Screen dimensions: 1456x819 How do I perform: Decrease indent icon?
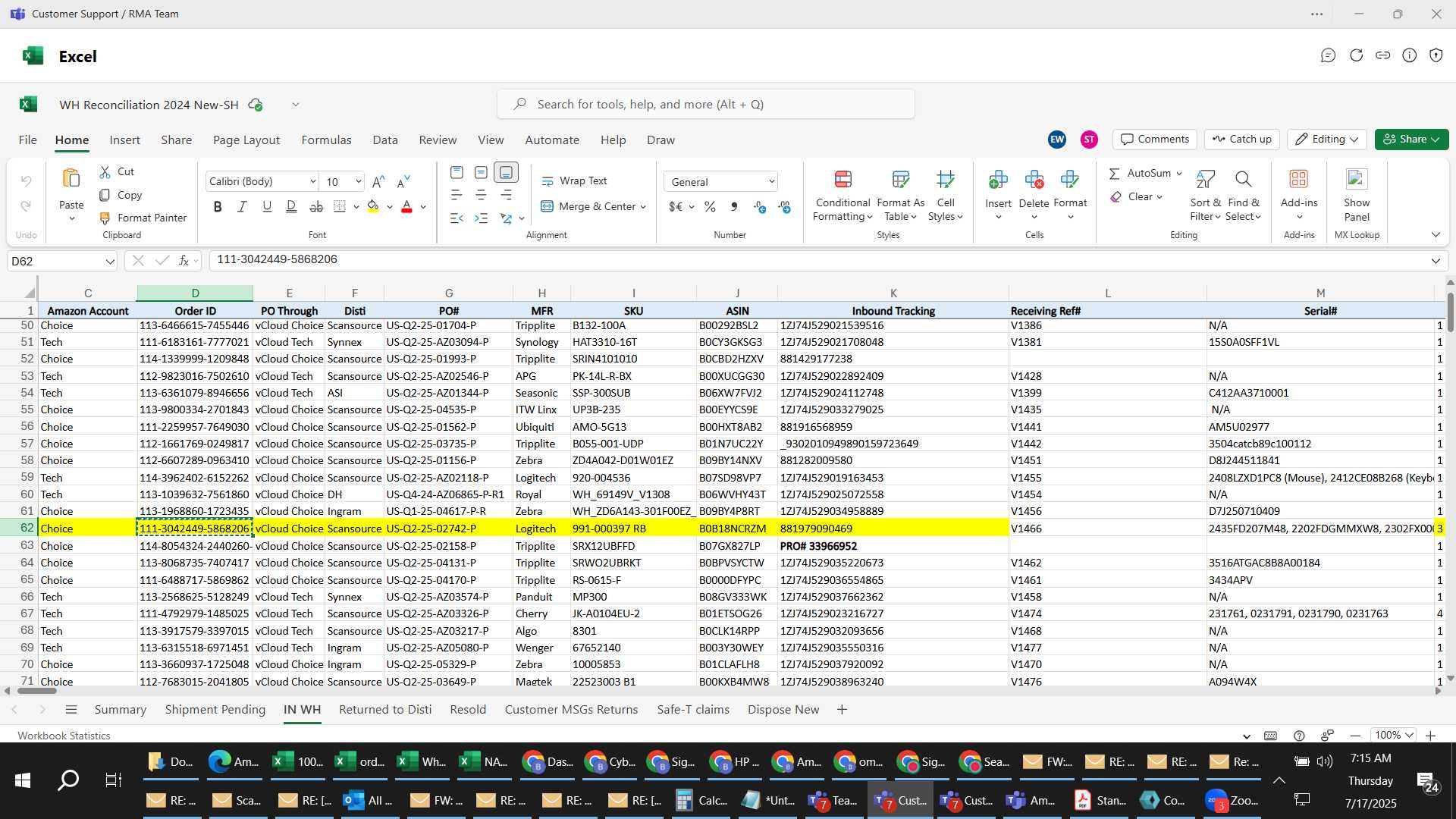[x=457, y=218]
